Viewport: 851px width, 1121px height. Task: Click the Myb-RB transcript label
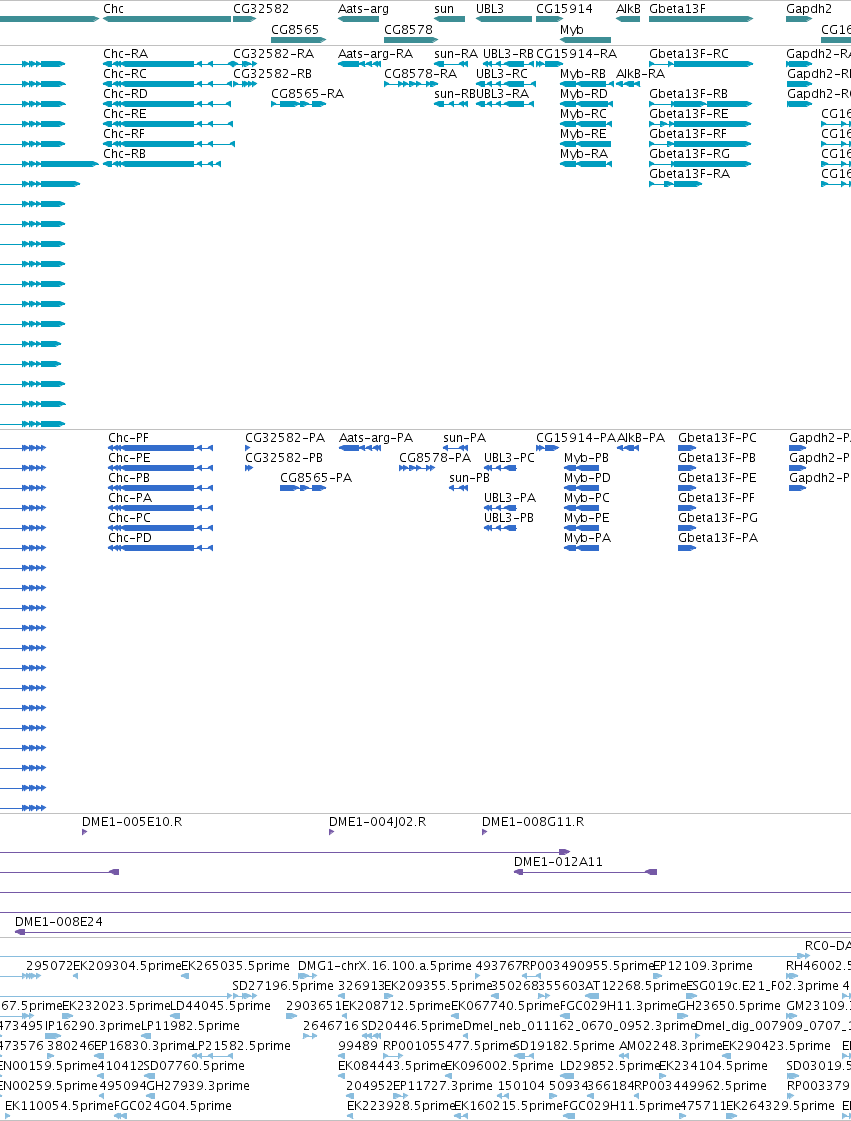583,74
